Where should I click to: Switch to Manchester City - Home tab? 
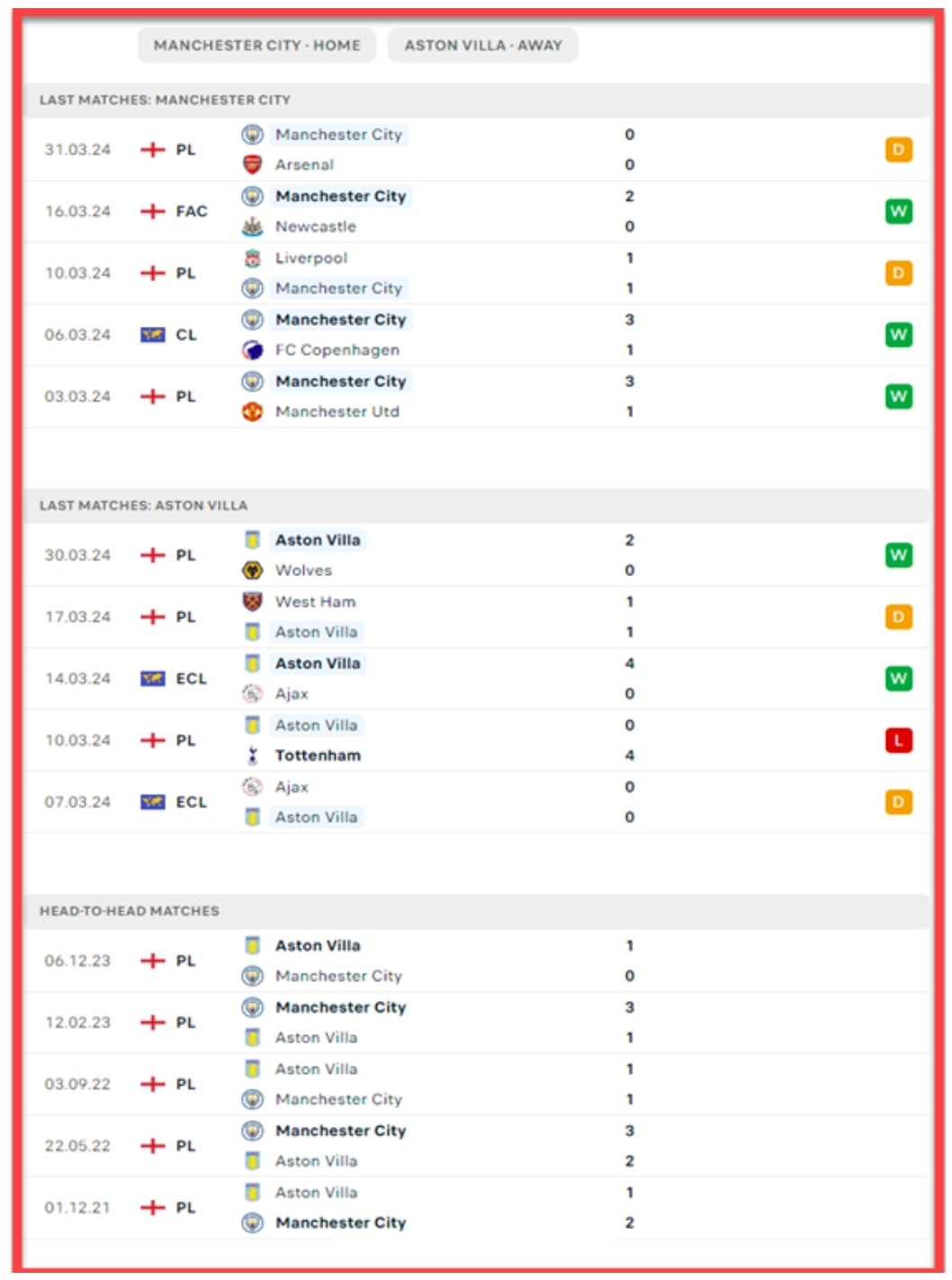pyautogui.click(x=256, y=45)
